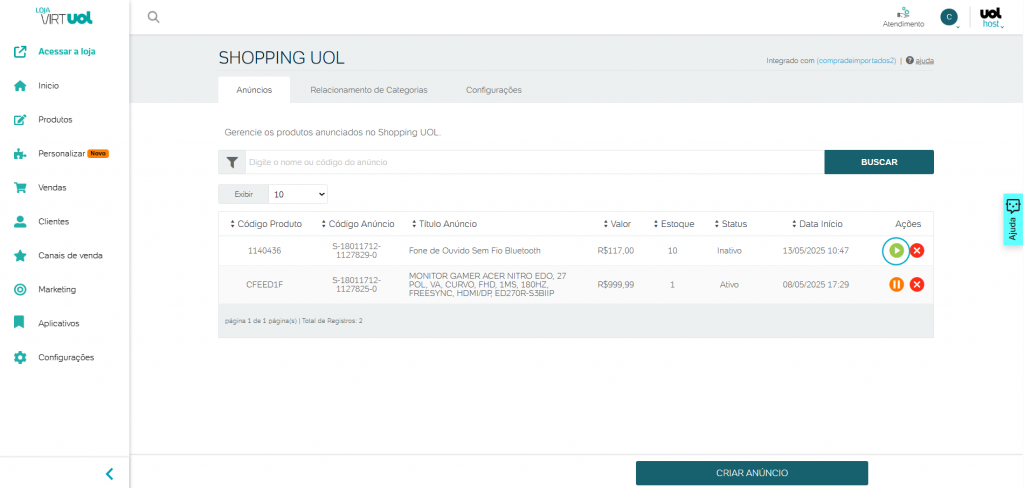This screenshot has width=1024, height=488.
Task: Click the filter funnel icon
Action: (232, 162)
